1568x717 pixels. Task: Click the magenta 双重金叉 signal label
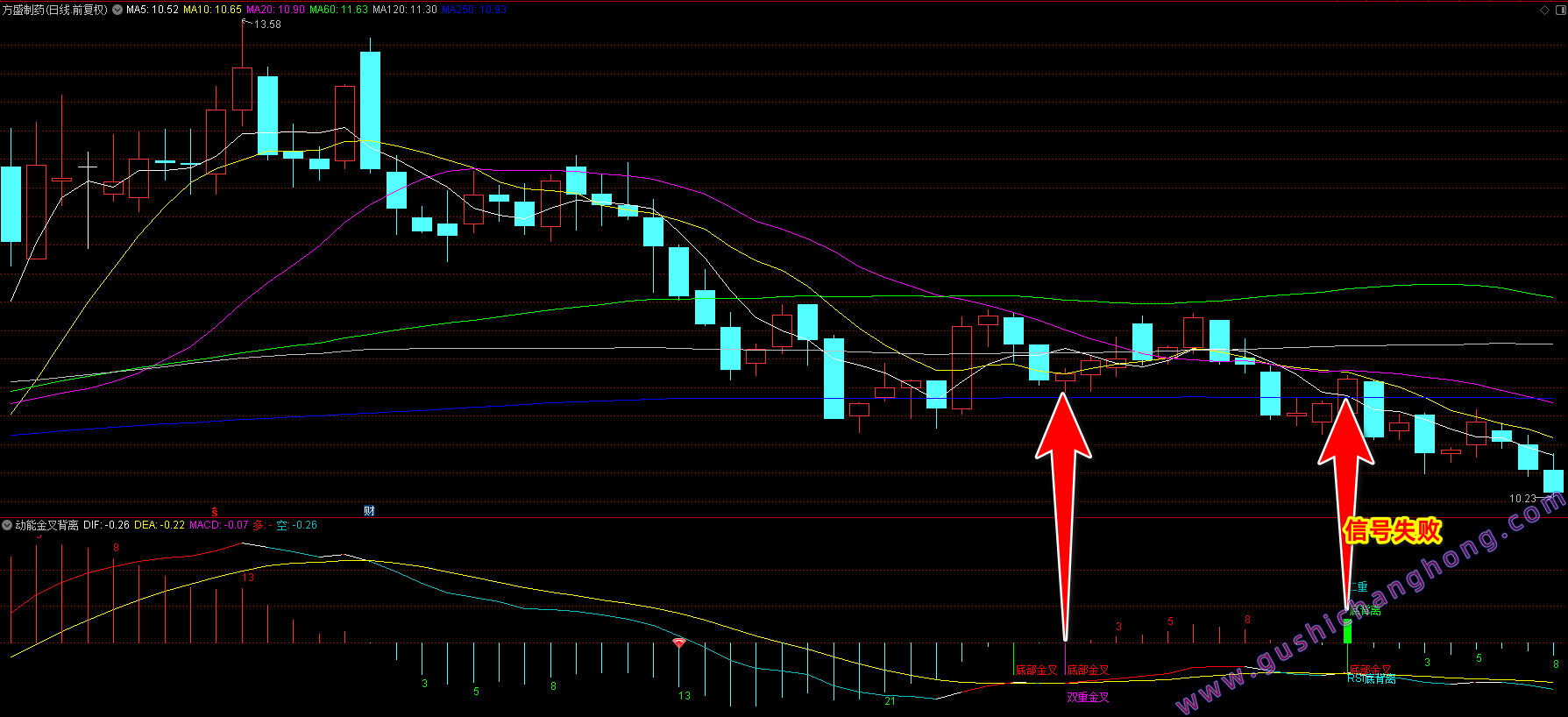tap(1088, 698)
